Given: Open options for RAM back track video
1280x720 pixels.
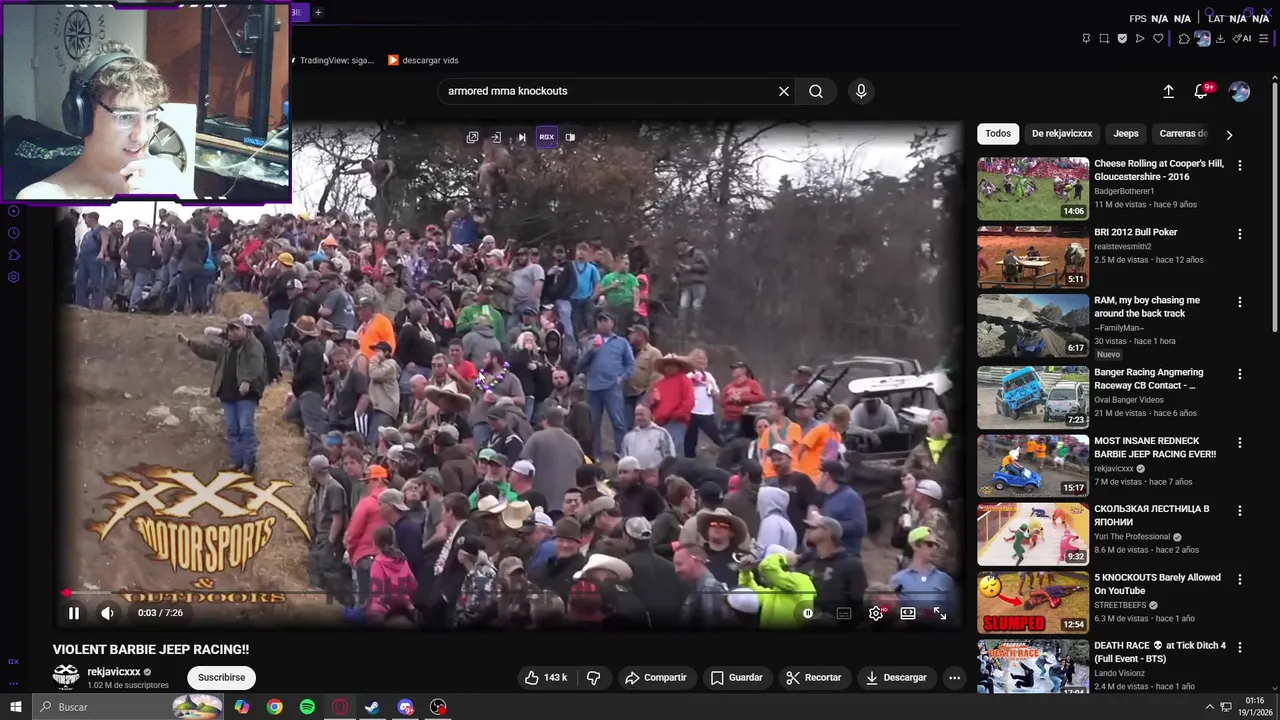Looking at the screenshot, I should [x=1240, y=302].
